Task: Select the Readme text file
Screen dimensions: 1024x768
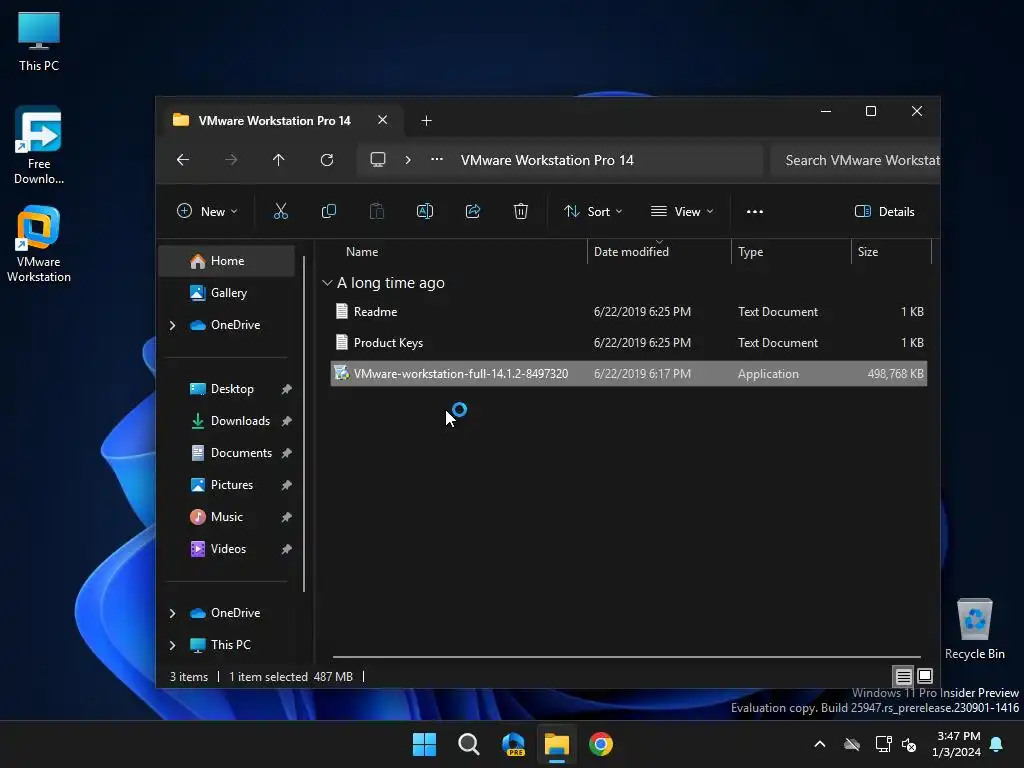Action: pos(628,312)
